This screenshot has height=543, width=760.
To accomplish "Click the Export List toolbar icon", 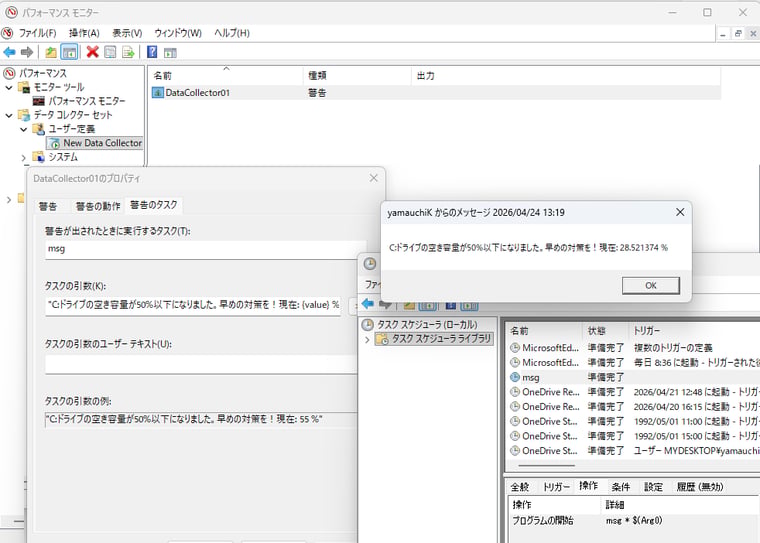I will point(128,52).
